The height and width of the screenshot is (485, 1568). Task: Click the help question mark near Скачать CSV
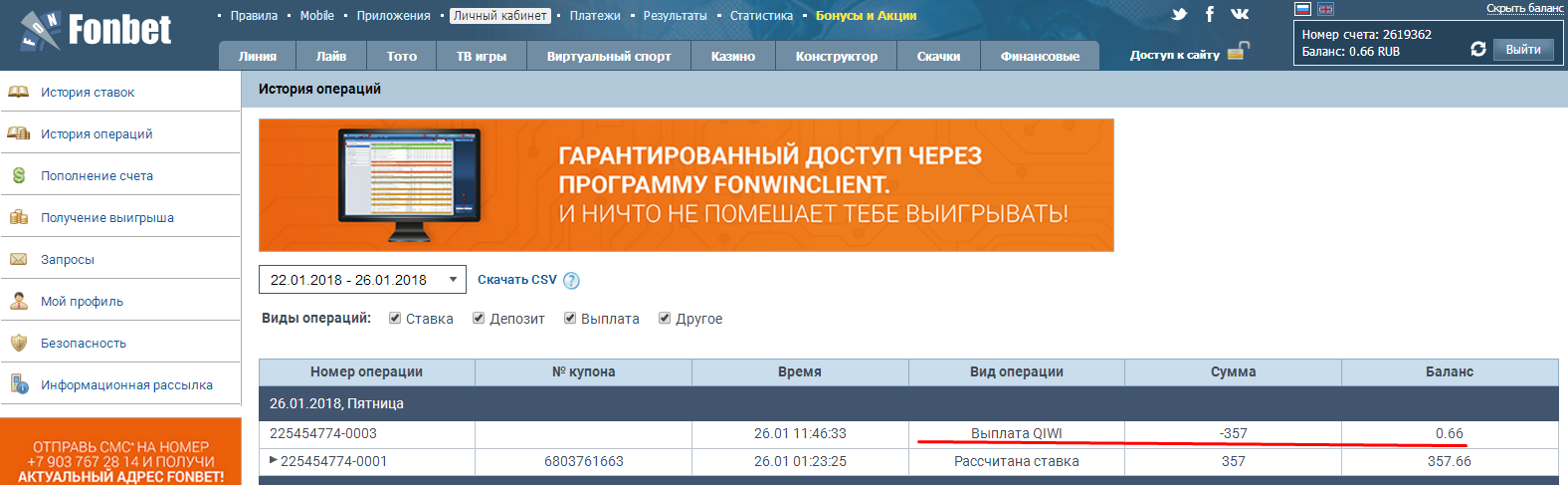point(571,281)
